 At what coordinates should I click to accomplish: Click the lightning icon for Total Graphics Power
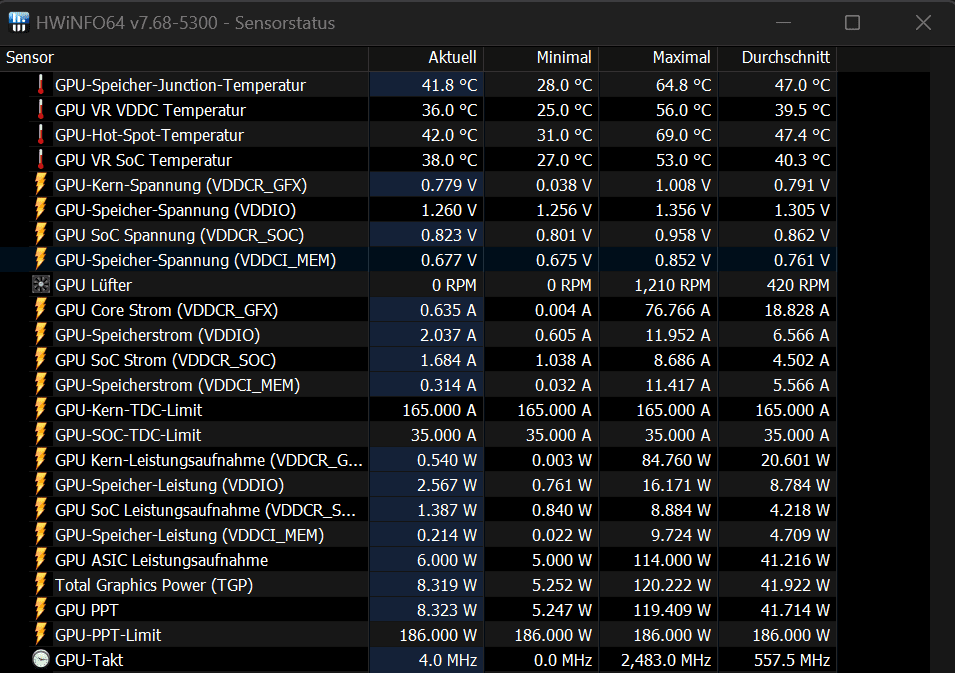[x=41, y=584]
